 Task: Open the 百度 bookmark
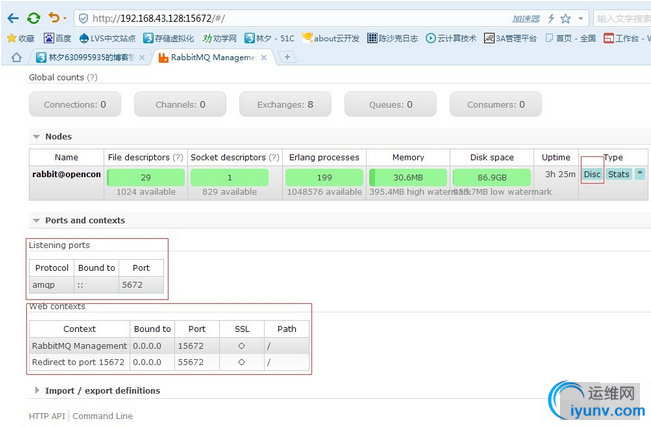pos(57,39)
